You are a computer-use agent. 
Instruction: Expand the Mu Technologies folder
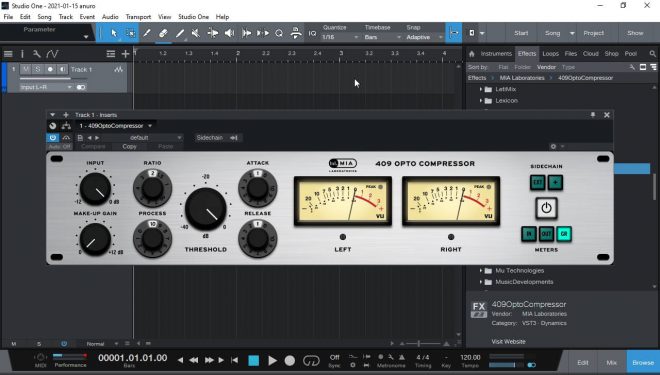(x=481, y=271)
